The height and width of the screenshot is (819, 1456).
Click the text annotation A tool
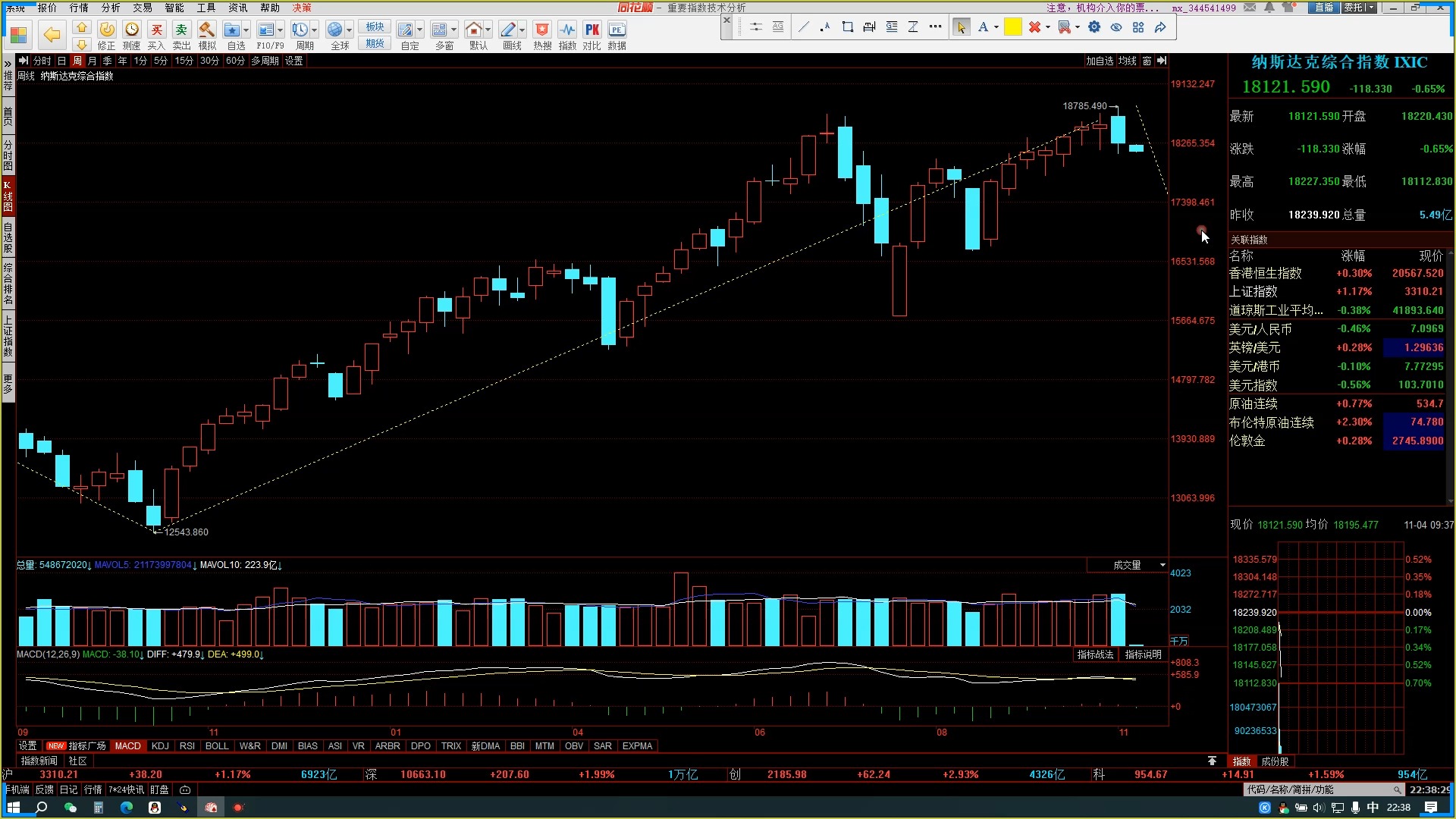click(x=983, y=27)
